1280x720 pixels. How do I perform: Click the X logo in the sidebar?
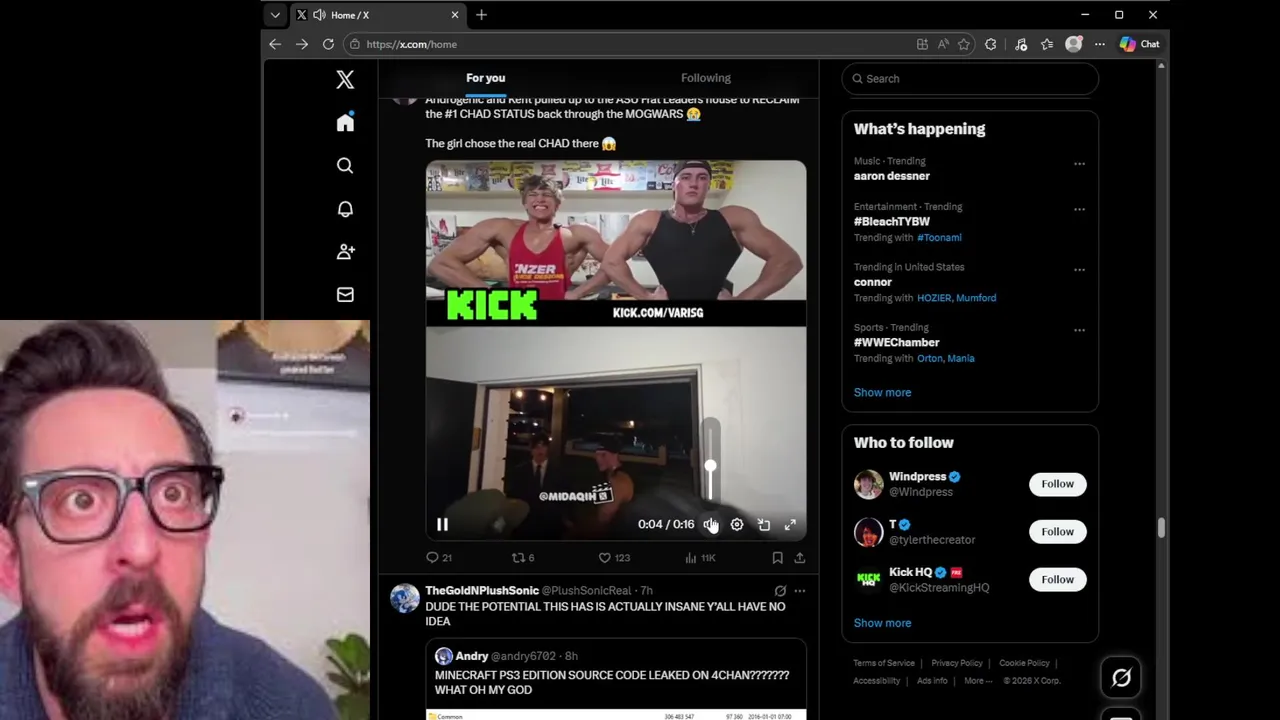pos(345,79)
